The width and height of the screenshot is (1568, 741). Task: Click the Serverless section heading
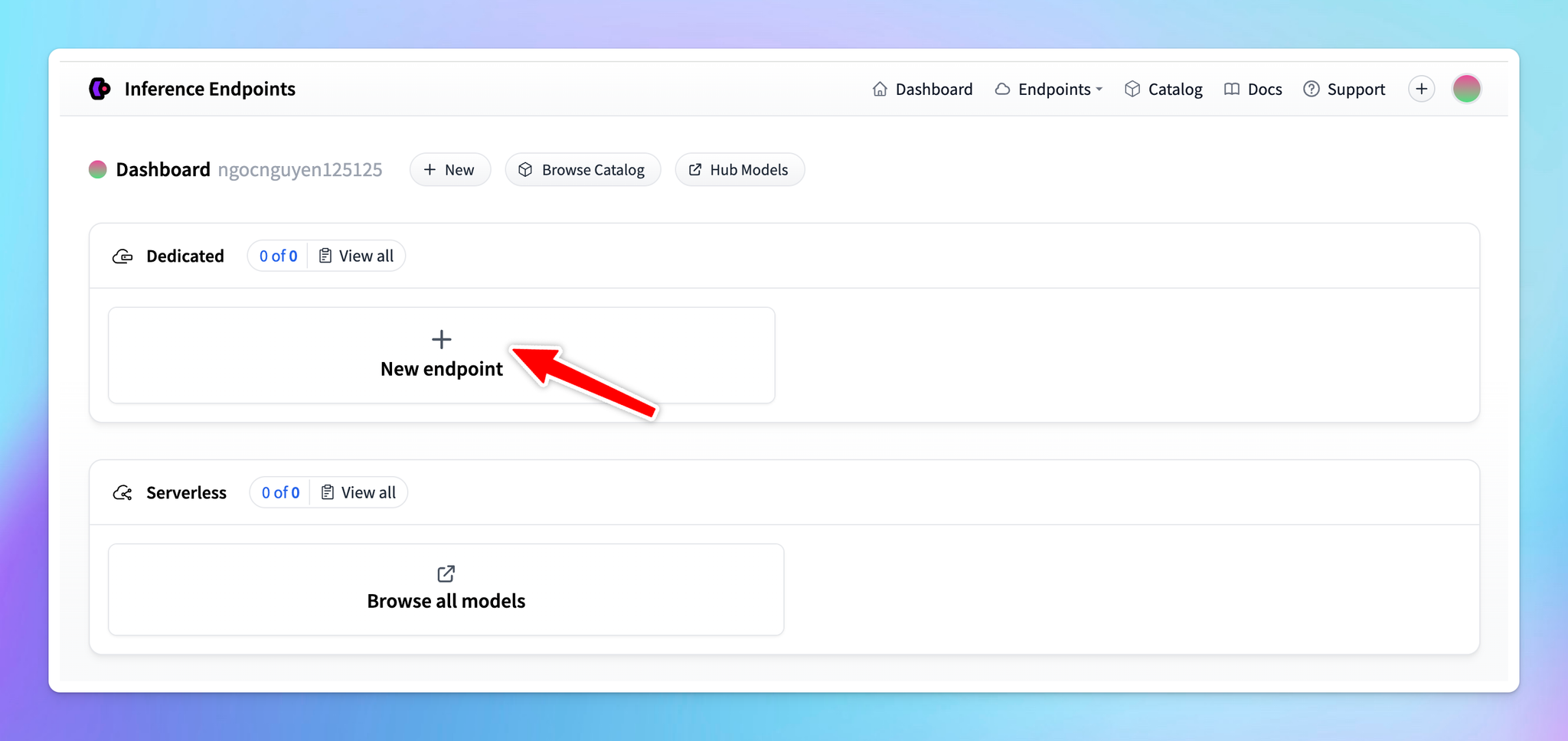[186, 492]
